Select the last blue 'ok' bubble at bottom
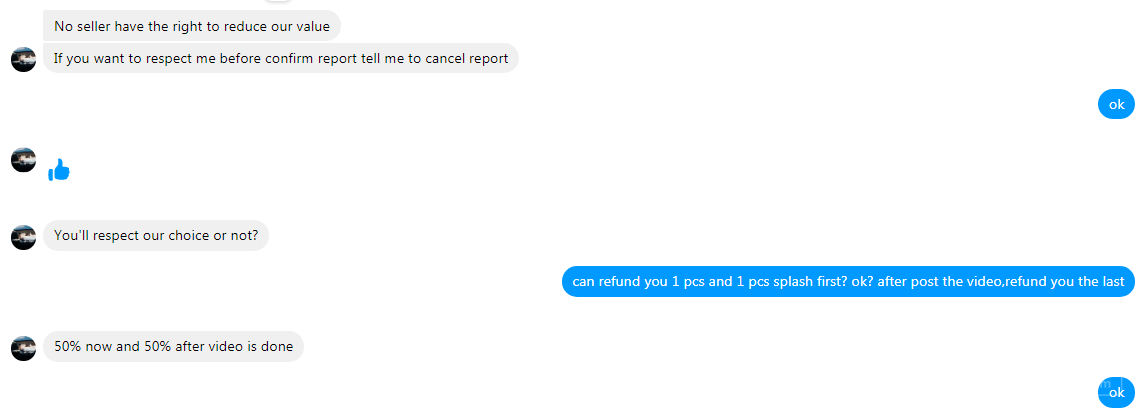 1116,393
